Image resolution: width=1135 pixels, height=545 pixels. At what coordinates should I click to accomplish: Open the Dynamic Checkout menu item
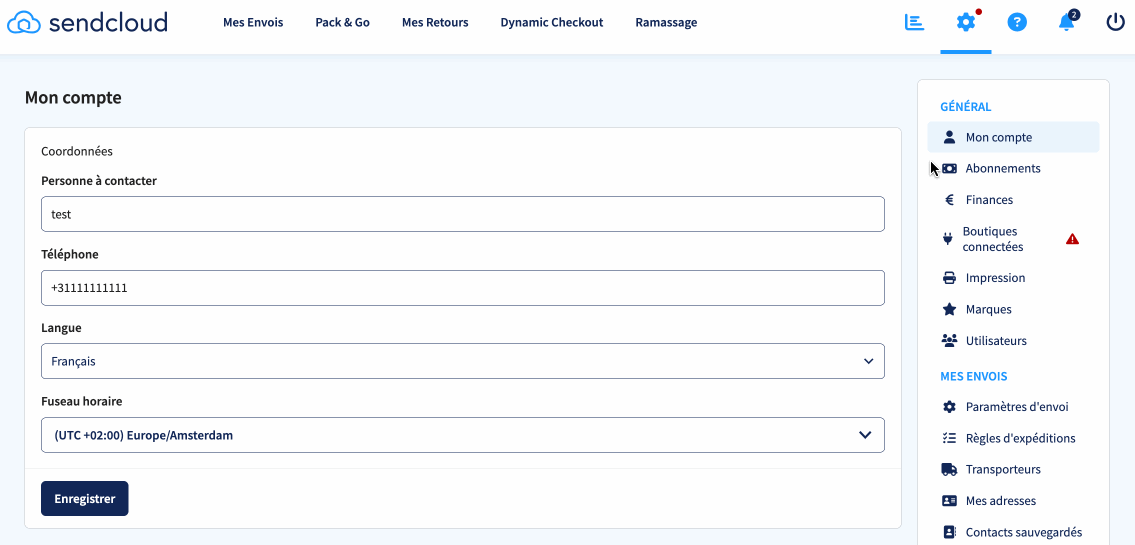click(x=552, y=23)
